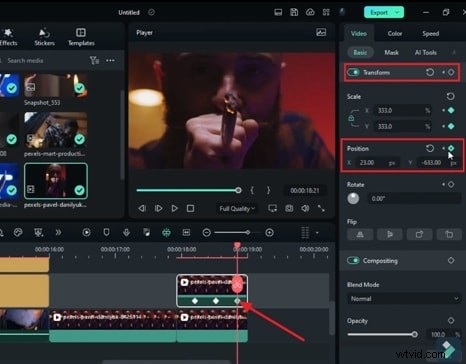Click the rotate counterclockwise button
Screen dimensions: 466x364
(449, 234)
